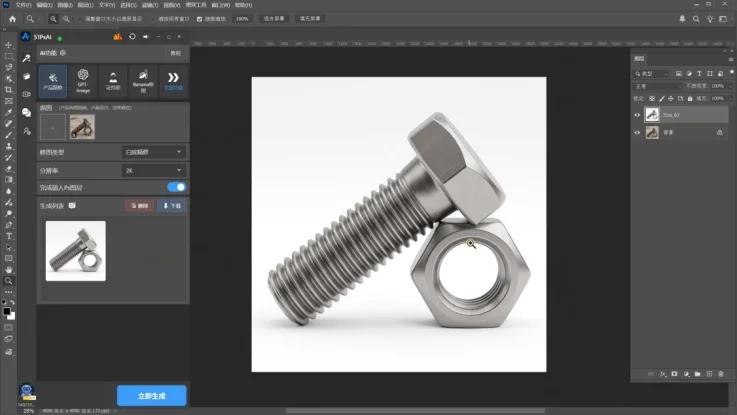This screenshot has width=737, height=415.
Task: Open the GPT-Image feature
Action: tap(83, 81)
